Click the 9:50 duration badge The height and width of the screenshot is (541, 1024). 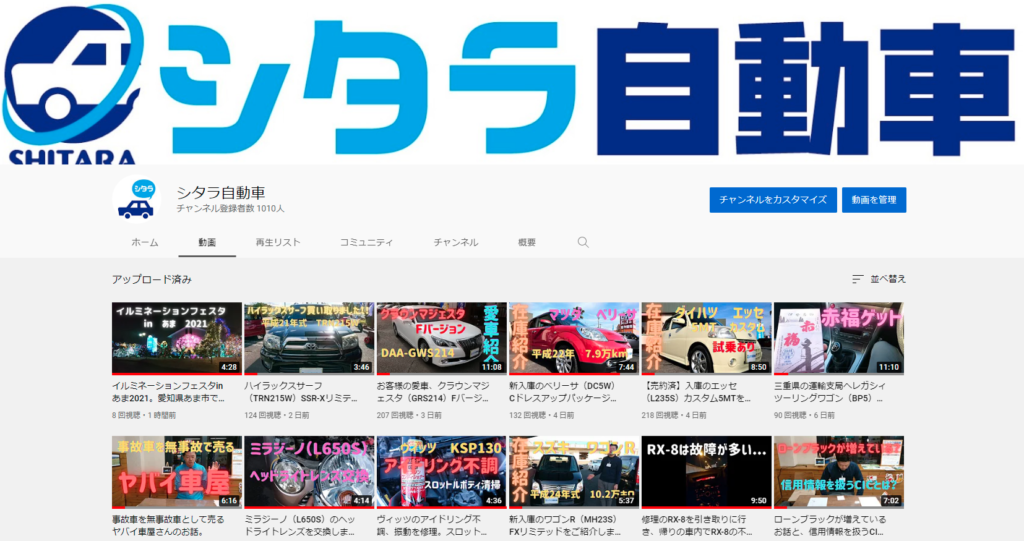tap(758, 500)
